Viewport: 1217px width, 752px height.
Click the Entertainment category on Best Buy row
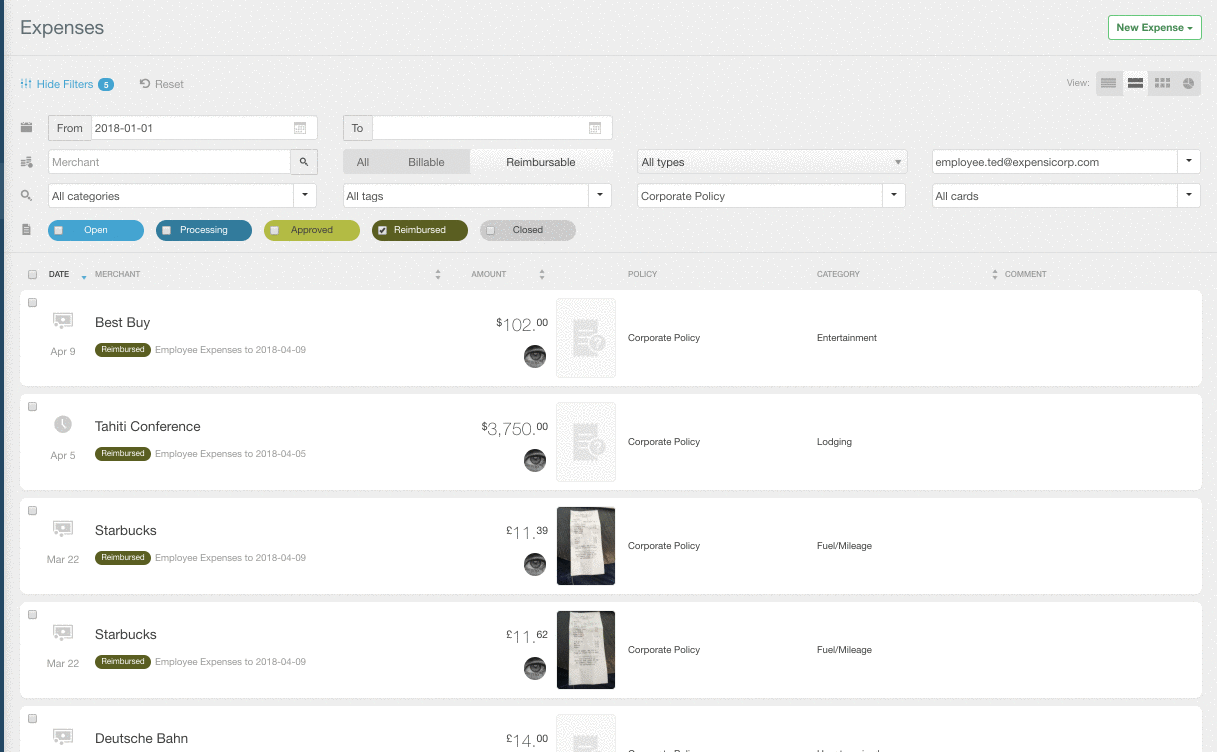(847, 338)
